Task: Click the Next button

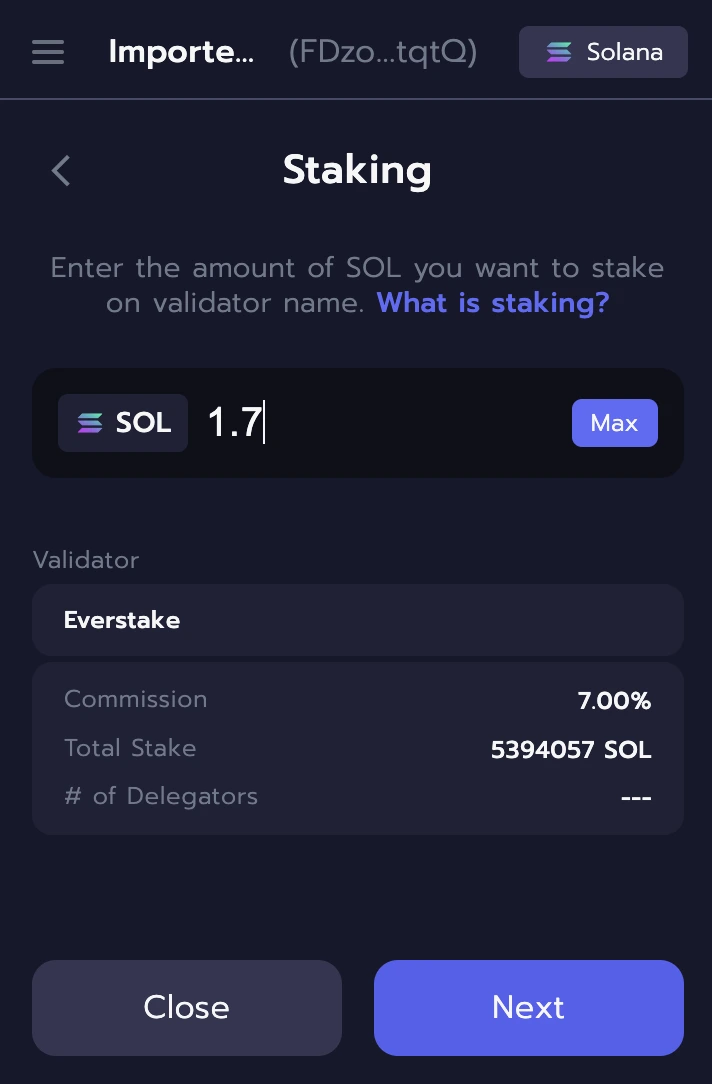Action: (528, 1008)
